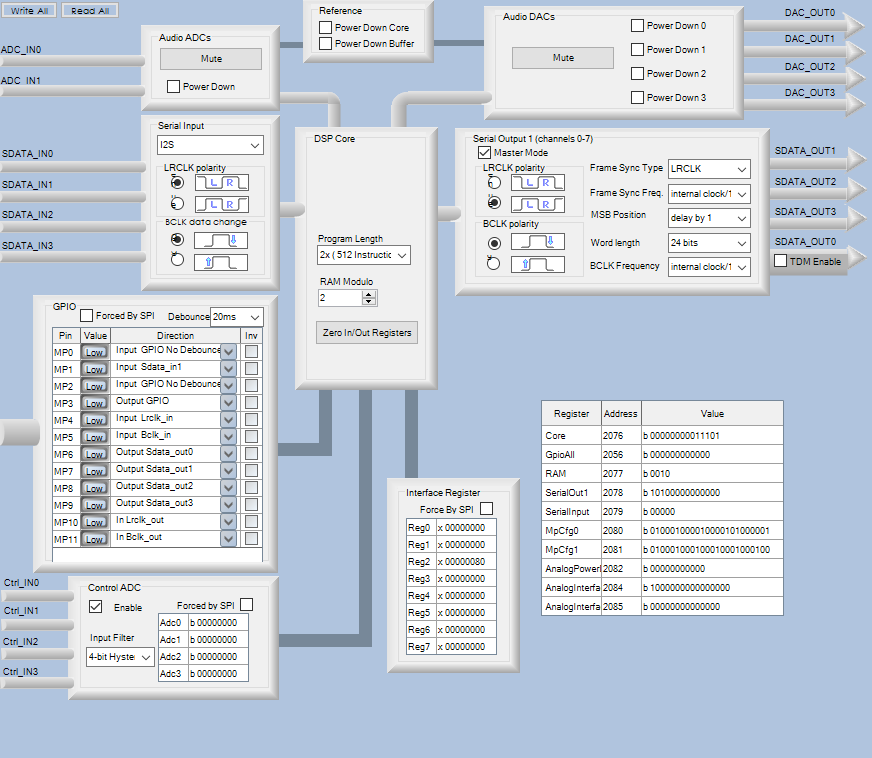
Task: Uncheck Master Mode in Serial Output 1
Action: point(484,153)
